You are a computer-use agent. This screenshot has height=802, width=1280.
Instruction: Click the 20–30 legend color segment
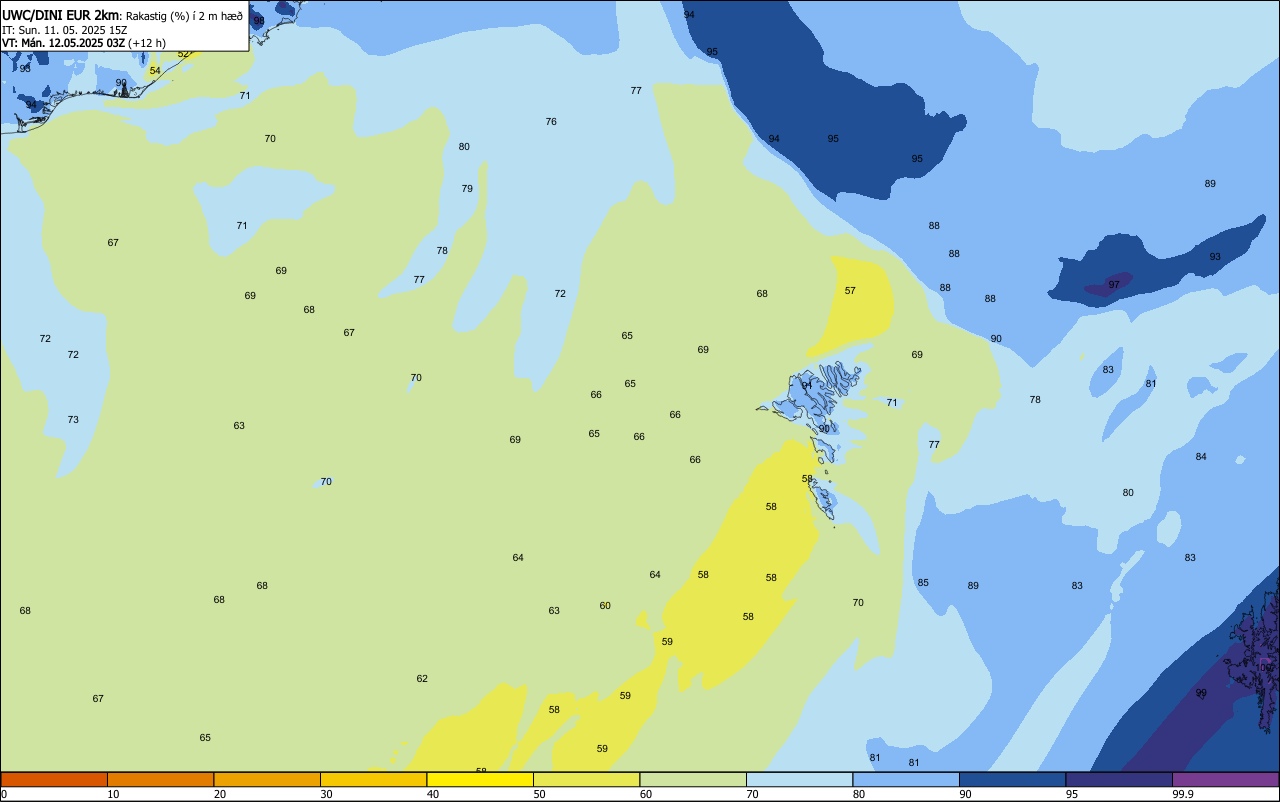pos(267,779)
